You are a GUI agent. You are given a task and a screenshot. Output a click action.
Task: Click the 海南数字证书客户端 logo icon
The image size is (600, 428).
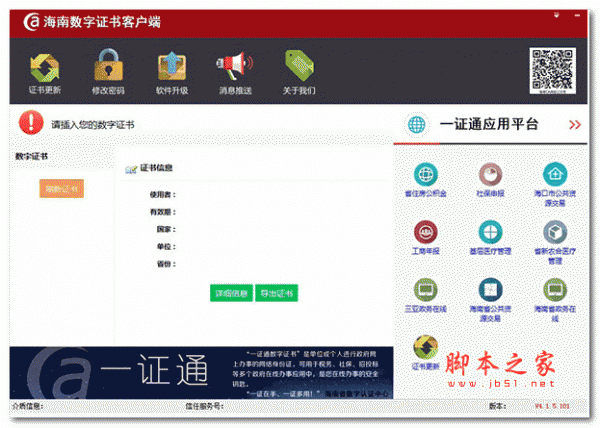[x=31, y=22]
